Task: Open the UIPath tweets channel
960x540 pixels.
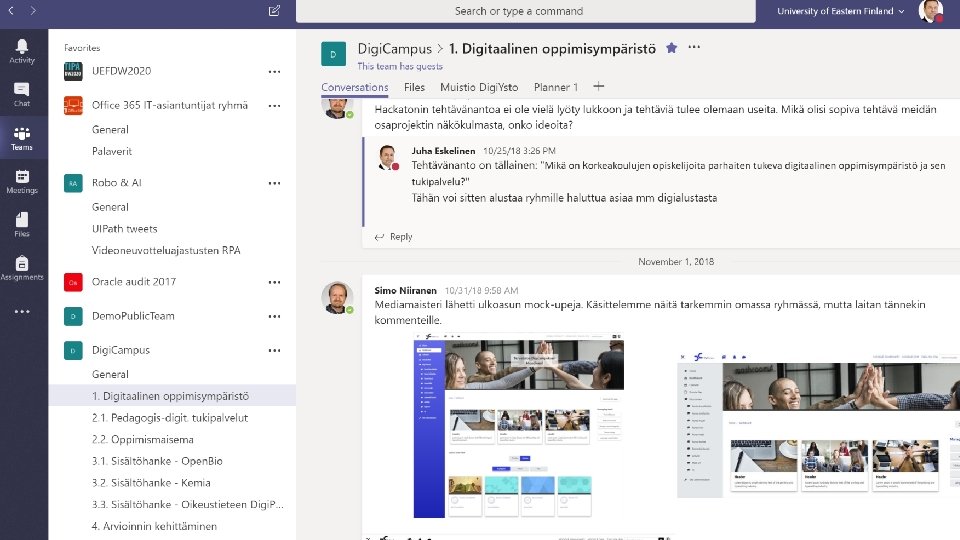Action: point(124,228)
